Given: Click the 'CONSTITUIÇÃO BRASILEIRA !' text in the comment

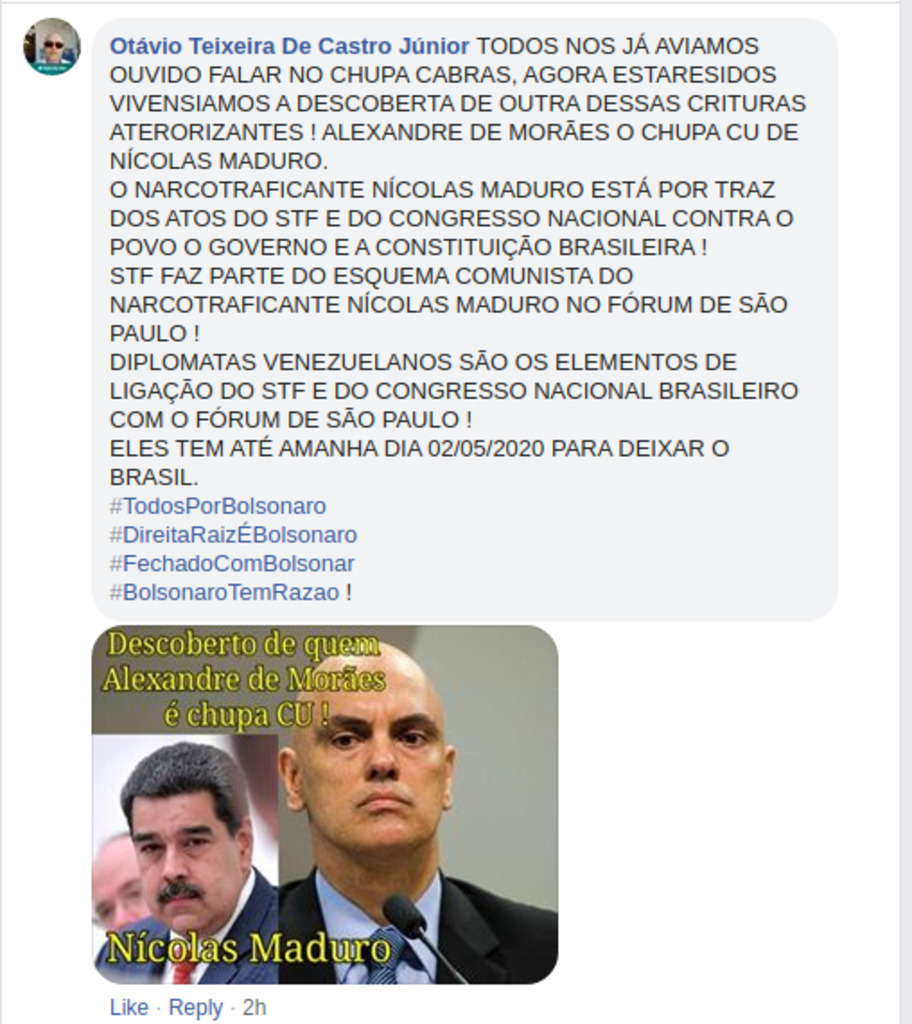Looking at the screenshot, I should tap(541, 248).
